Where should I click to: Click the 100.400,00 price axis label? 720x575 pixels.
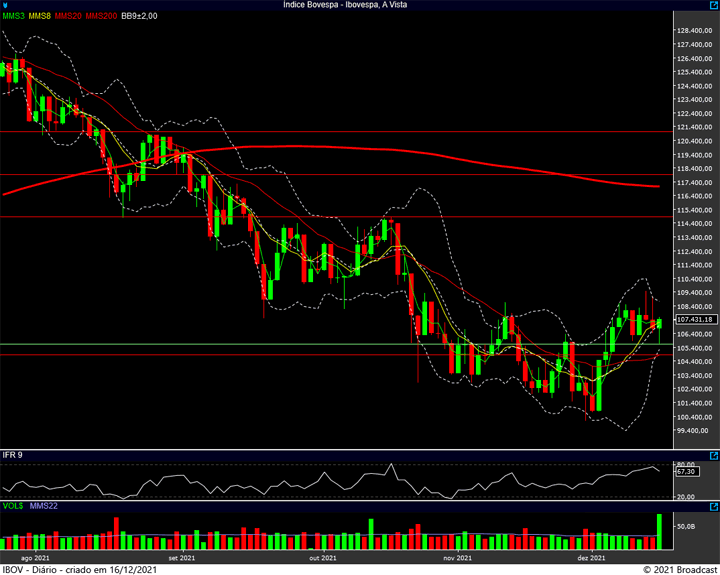tap(694, 417)
